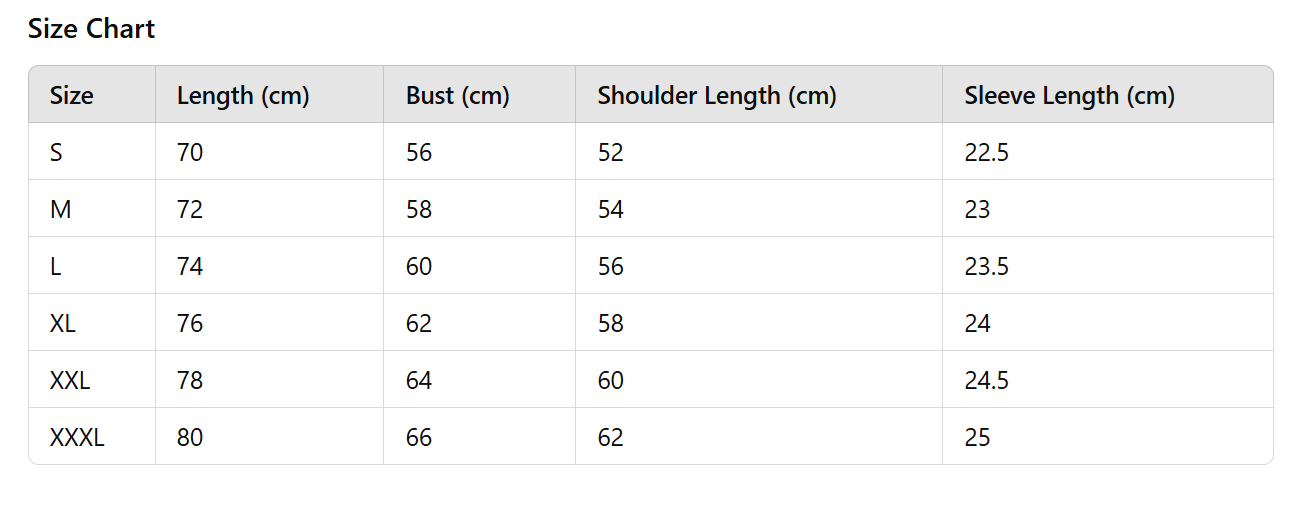Select the Shoulder Length (cm) header
This screenshot has height=508, width=1310.
point(716,96)
